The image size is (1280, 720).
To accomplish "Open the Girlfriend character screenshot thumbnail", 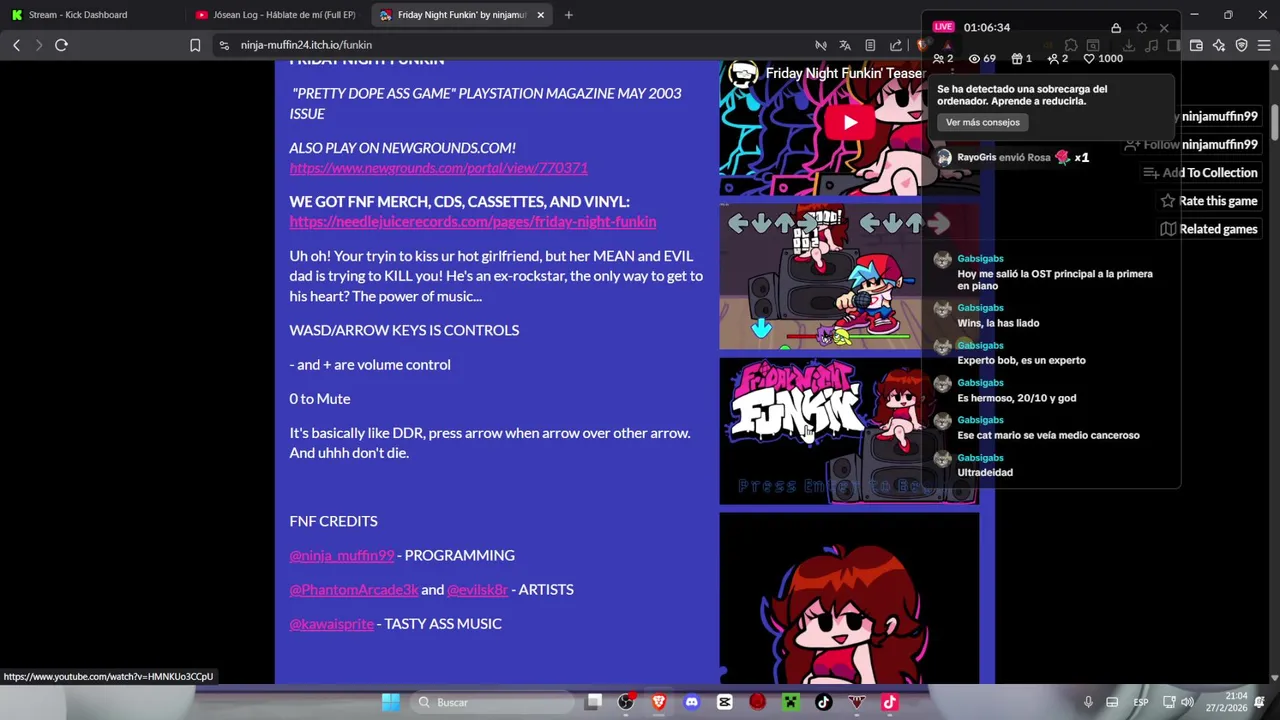I will coord(849,598).
